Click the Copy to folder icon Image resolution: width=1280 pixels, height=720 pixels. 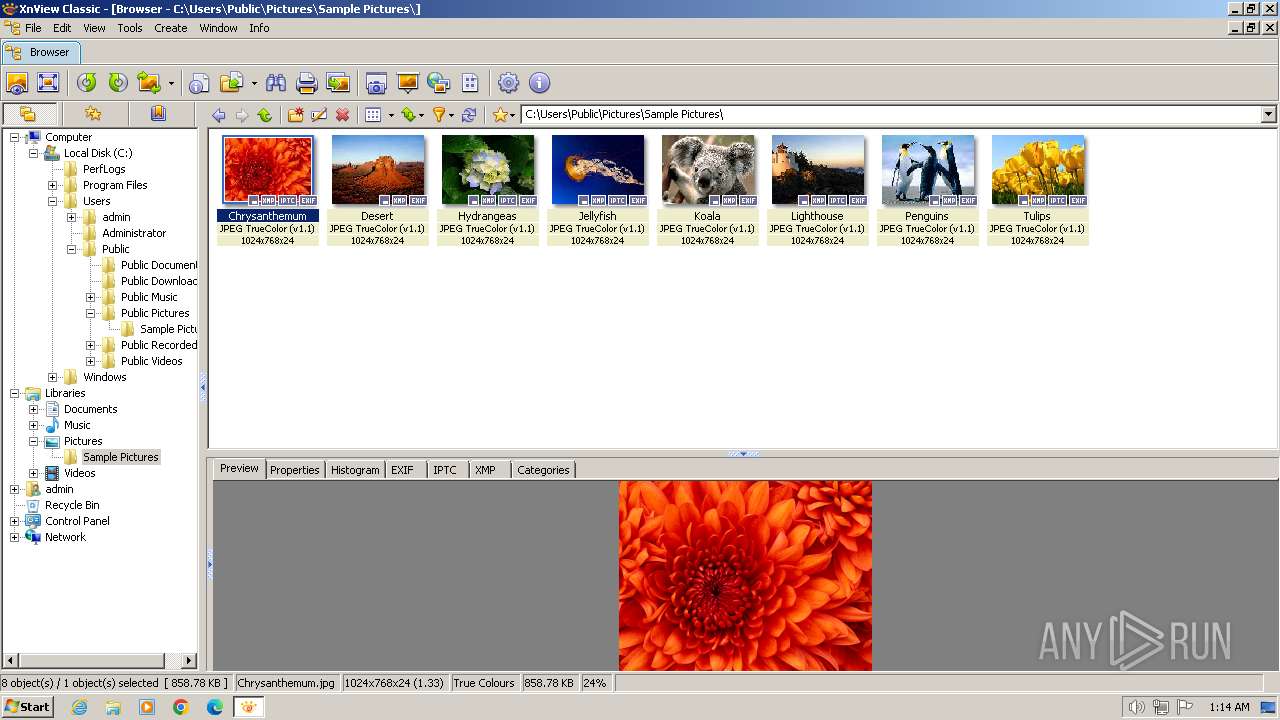pos(232,83)
